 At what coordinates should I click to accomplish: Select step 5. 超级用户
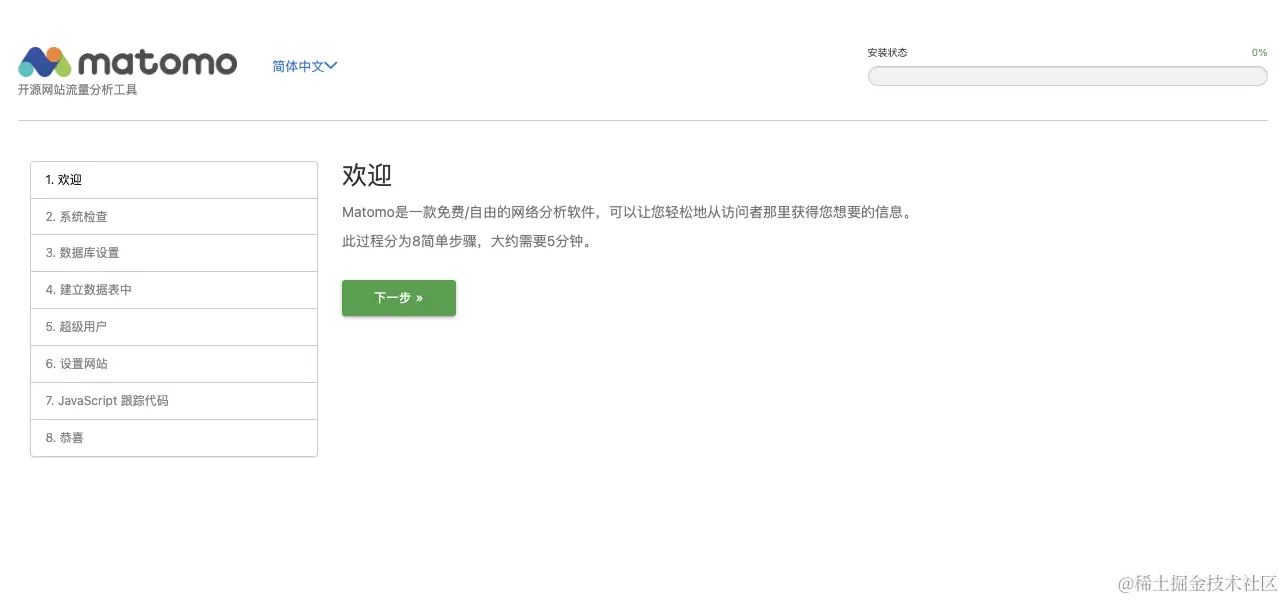click(174, 327)
